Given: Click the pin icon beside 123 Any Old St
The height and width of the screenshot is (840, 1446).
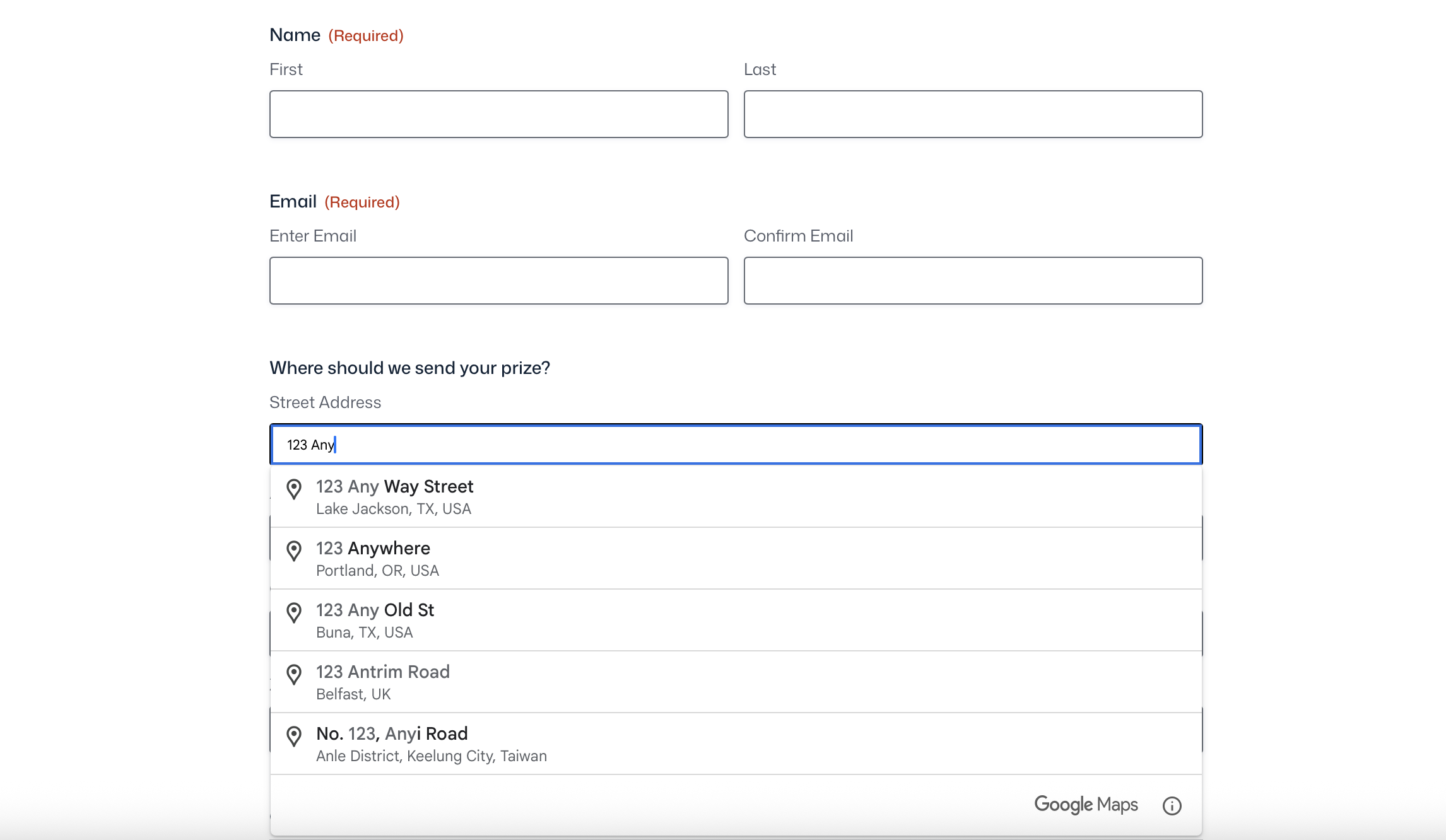Looking at the screenshot, I should (x=294, y=613).
